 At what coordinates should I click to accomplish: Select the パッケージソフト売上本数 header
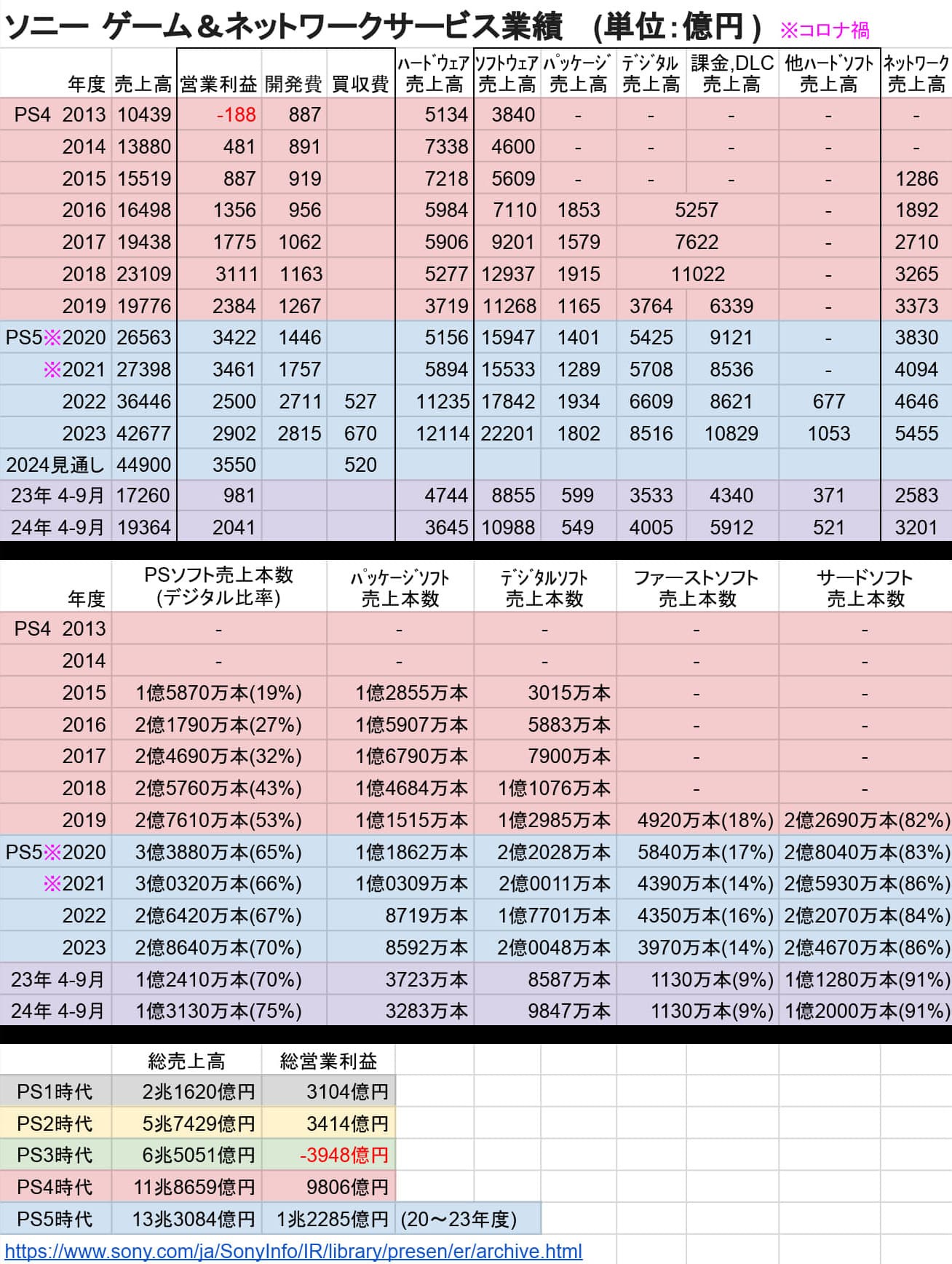pyautogui.click(x=400, y=588)
